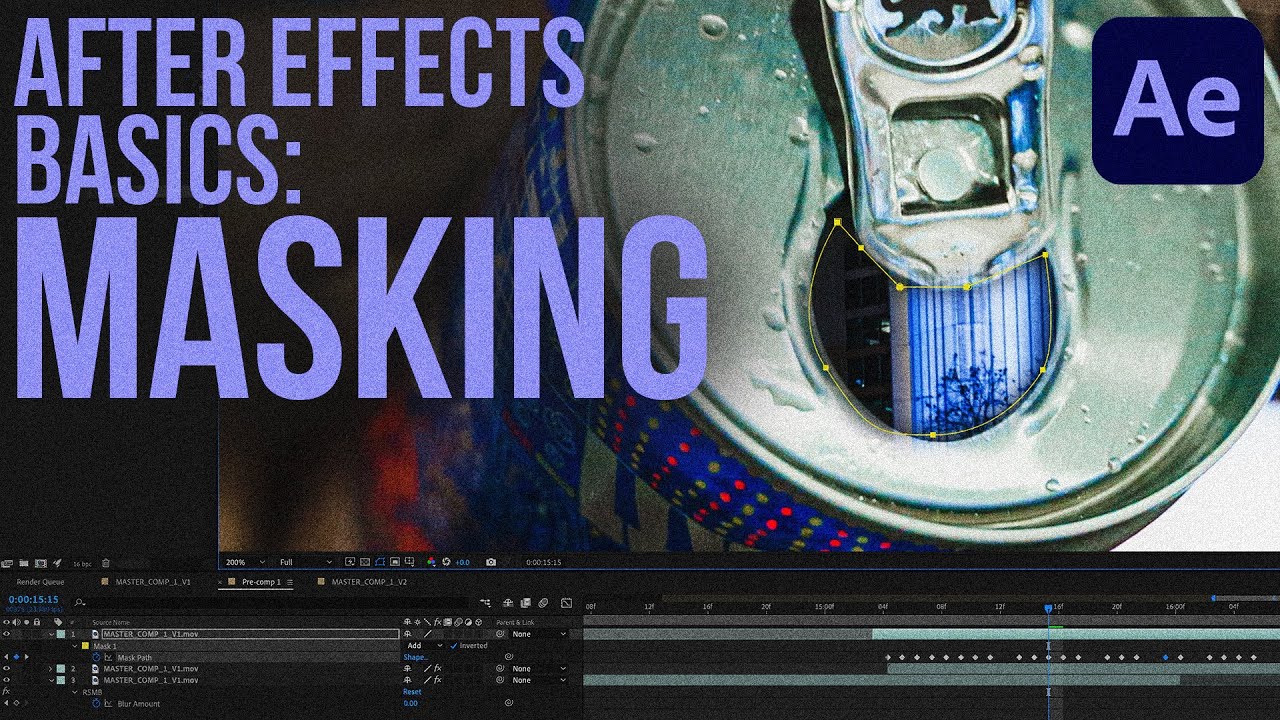This screenshot has width=1280, height=720.
Task: Switch to the MASTER_COMP_1_V2 tab
Action: pyautogui.click(x=369, y=582)
